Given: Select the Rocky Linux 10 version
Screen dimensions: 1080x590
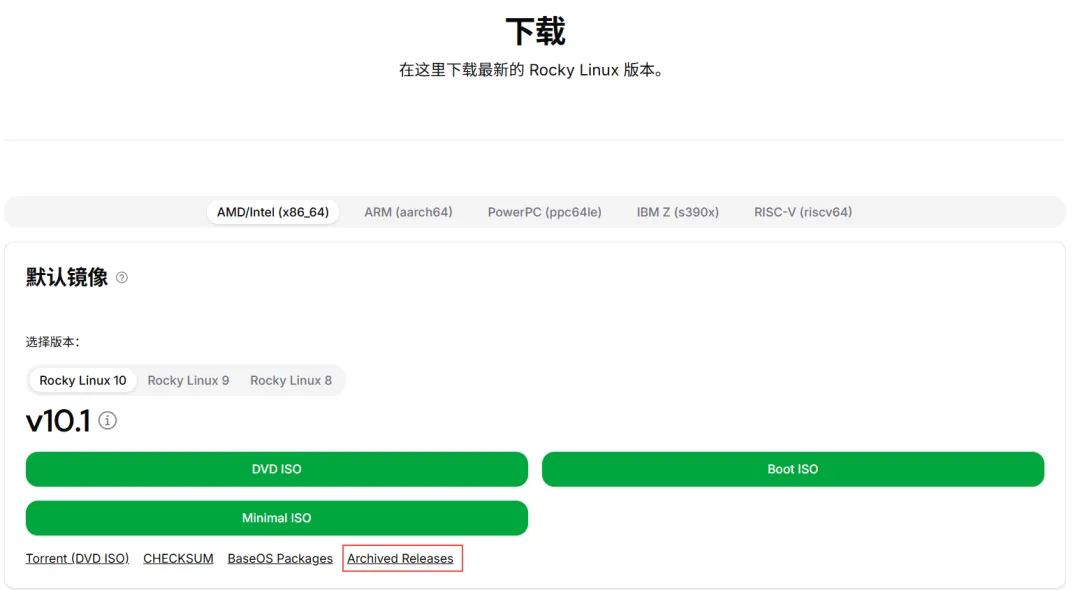Looking at the screenshot, I should [83, 380].
